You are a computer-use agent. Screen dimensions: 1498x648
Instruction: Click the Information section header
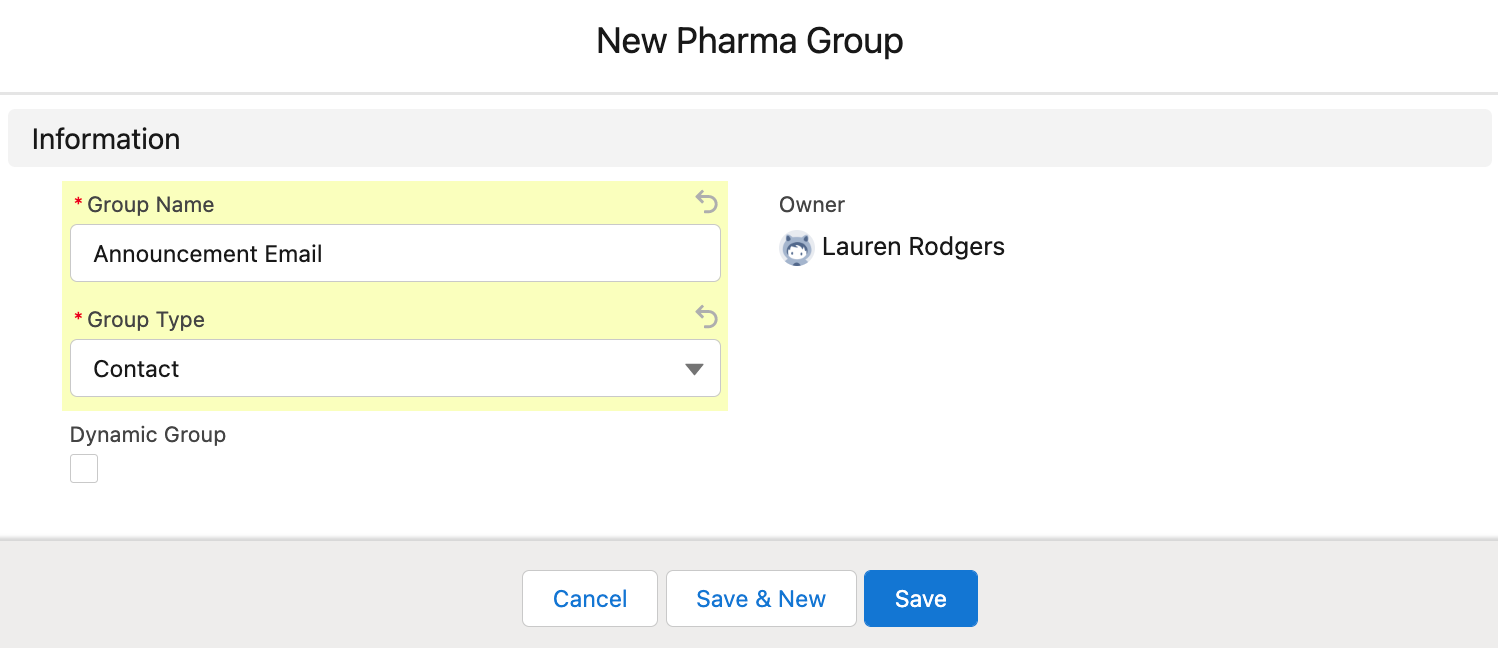[106, 138]
